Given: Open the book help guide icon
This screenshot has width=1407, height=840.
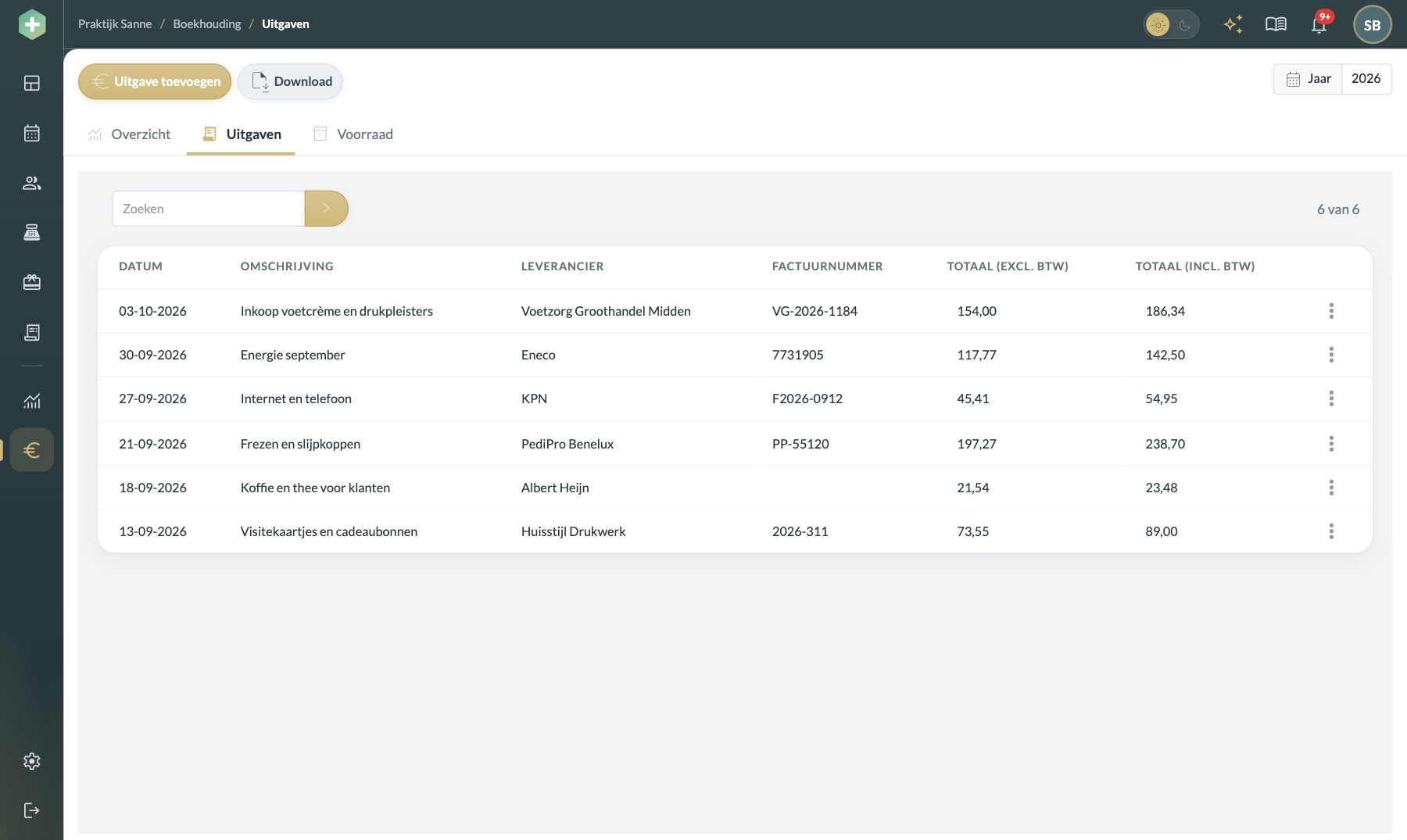Looking at the screenshot, I should click(x=1276, y=25).
